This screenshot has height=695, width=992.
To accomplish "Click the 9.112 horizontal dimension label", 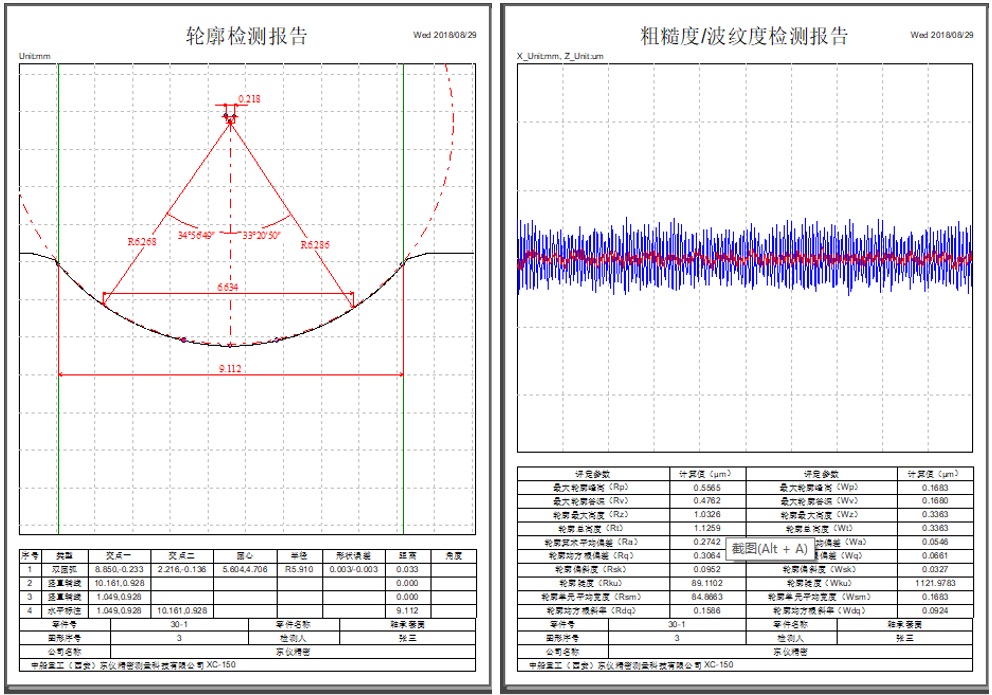I will click(x=231, y=367).
